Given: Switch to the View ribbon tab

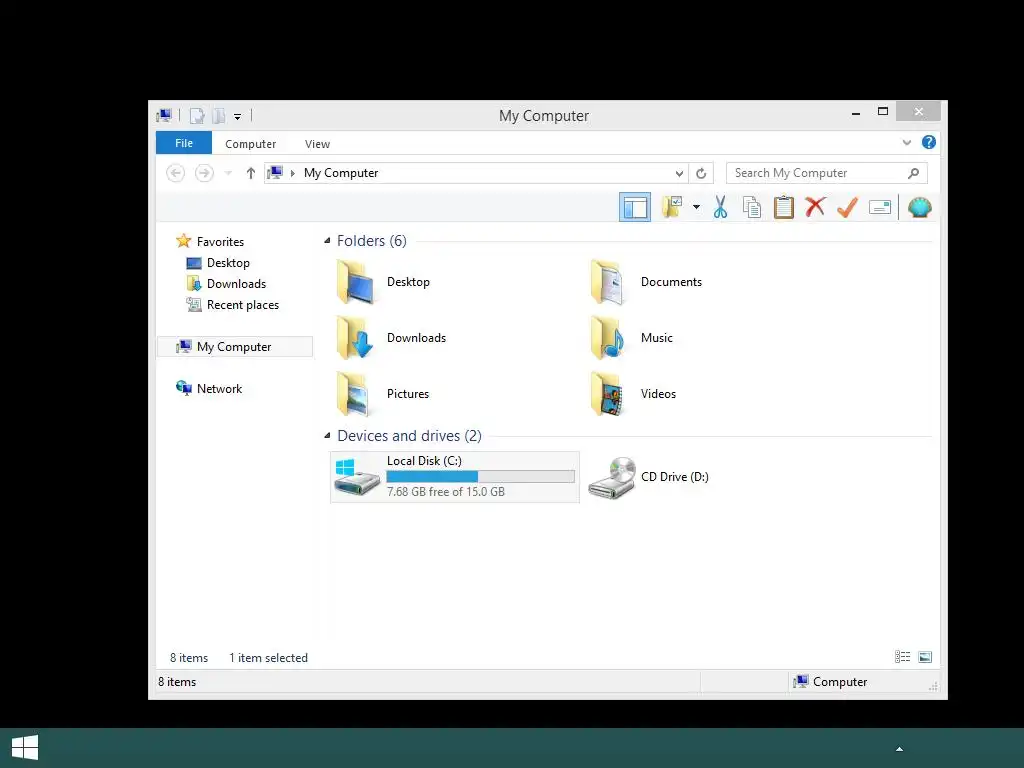Looking at the screenshot, I should [317, 144].
